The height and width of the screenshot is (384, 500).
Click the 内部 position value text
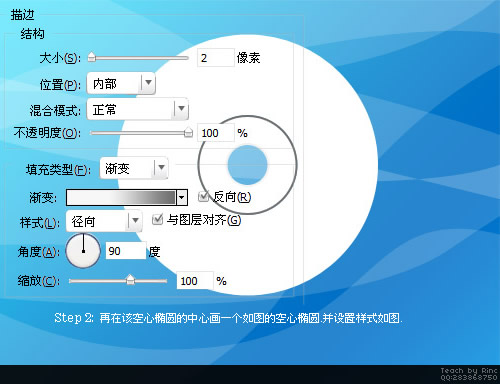pyautogui.click(x=105, y=84)
